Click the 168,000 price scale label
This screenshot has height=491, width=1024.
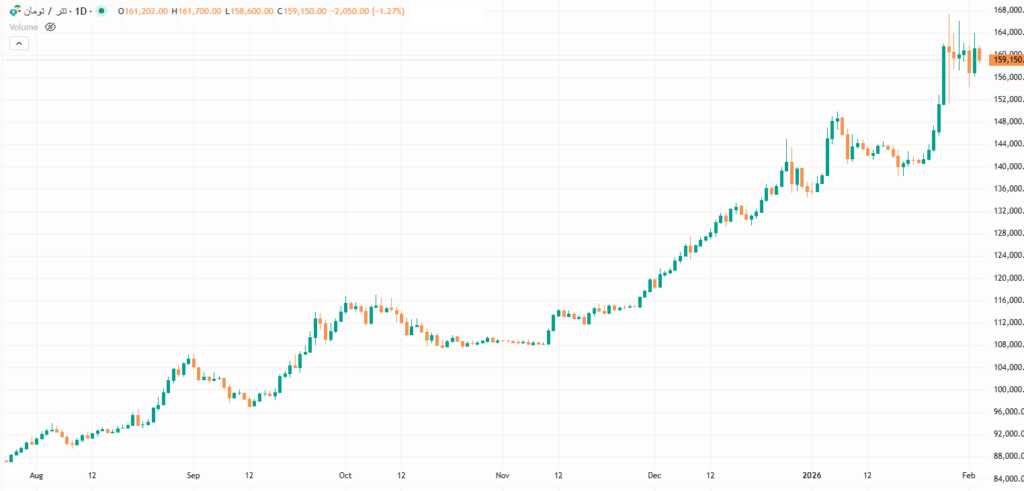tap(1007, 10)
